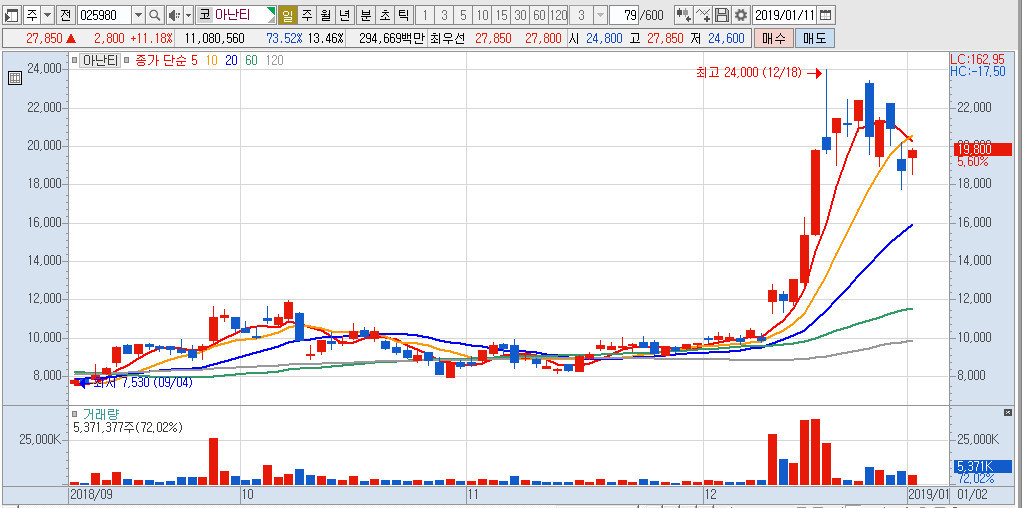The height and width of the screenshot is (508, 1022).
Task: Click the candle count field showing 79
Action: (x=624, y=14)
